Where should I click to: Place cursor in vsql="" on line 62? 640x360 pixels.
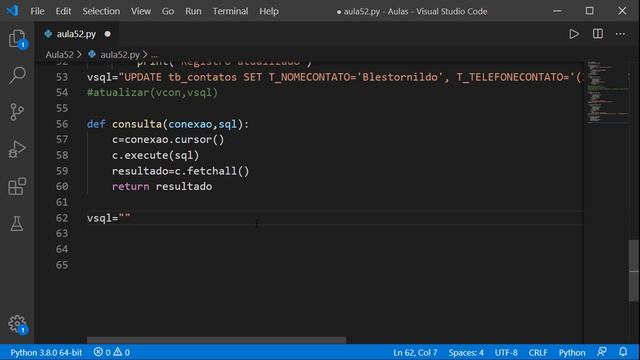(109, 218)
